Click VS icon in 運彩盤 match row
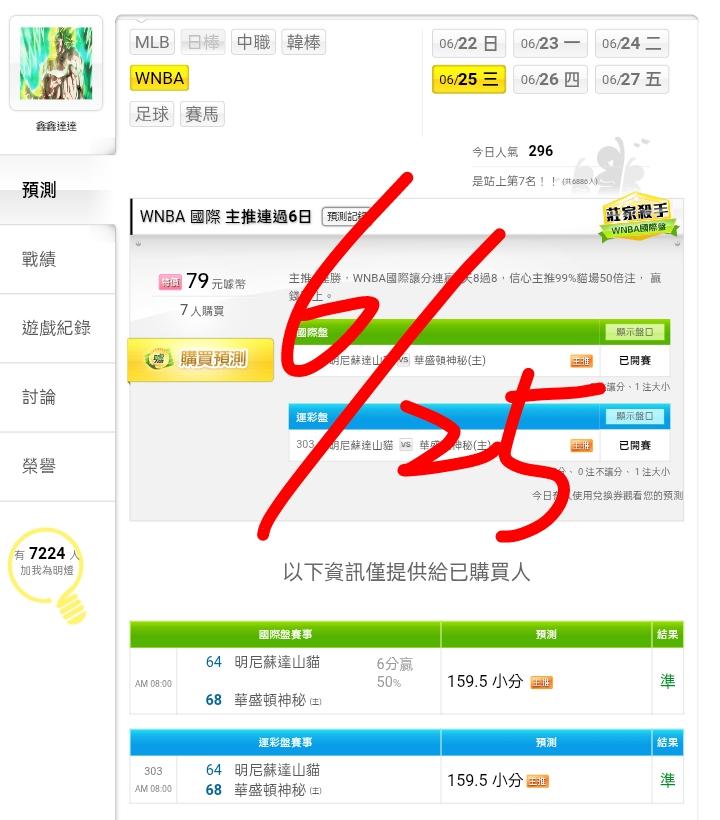The width and height of the screenshot is (720, 820). pyautogui.click(x=406, y=445)
